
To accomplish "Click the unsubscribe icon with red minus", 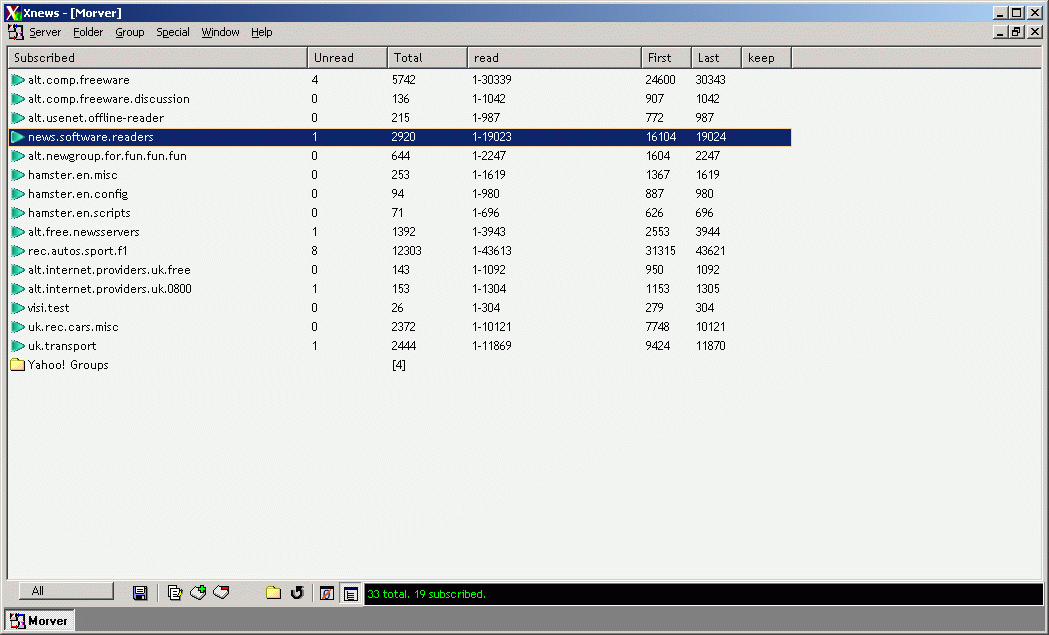I will 221,593.
